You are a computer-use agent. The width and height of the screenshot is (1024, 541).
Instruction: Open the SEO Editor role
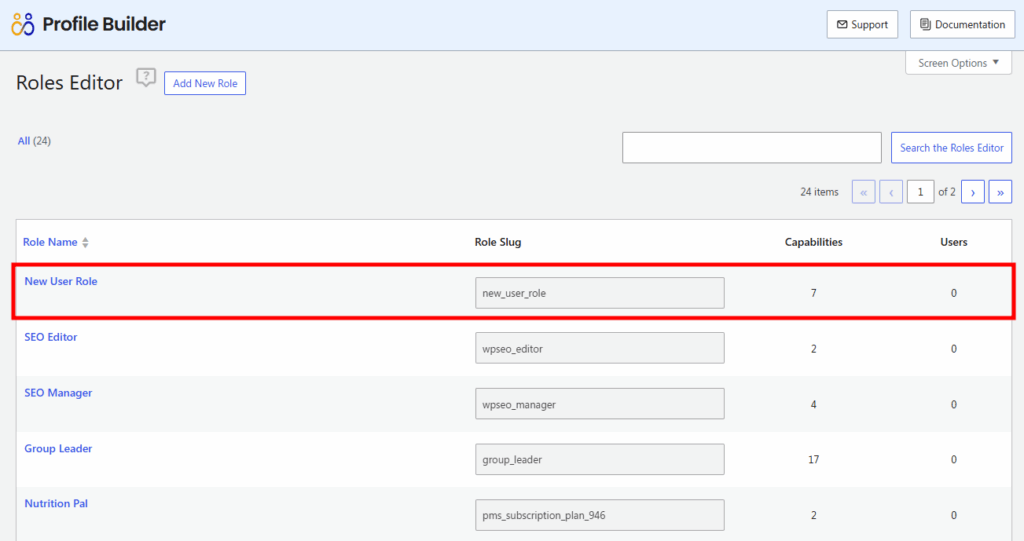click(51, 337)
